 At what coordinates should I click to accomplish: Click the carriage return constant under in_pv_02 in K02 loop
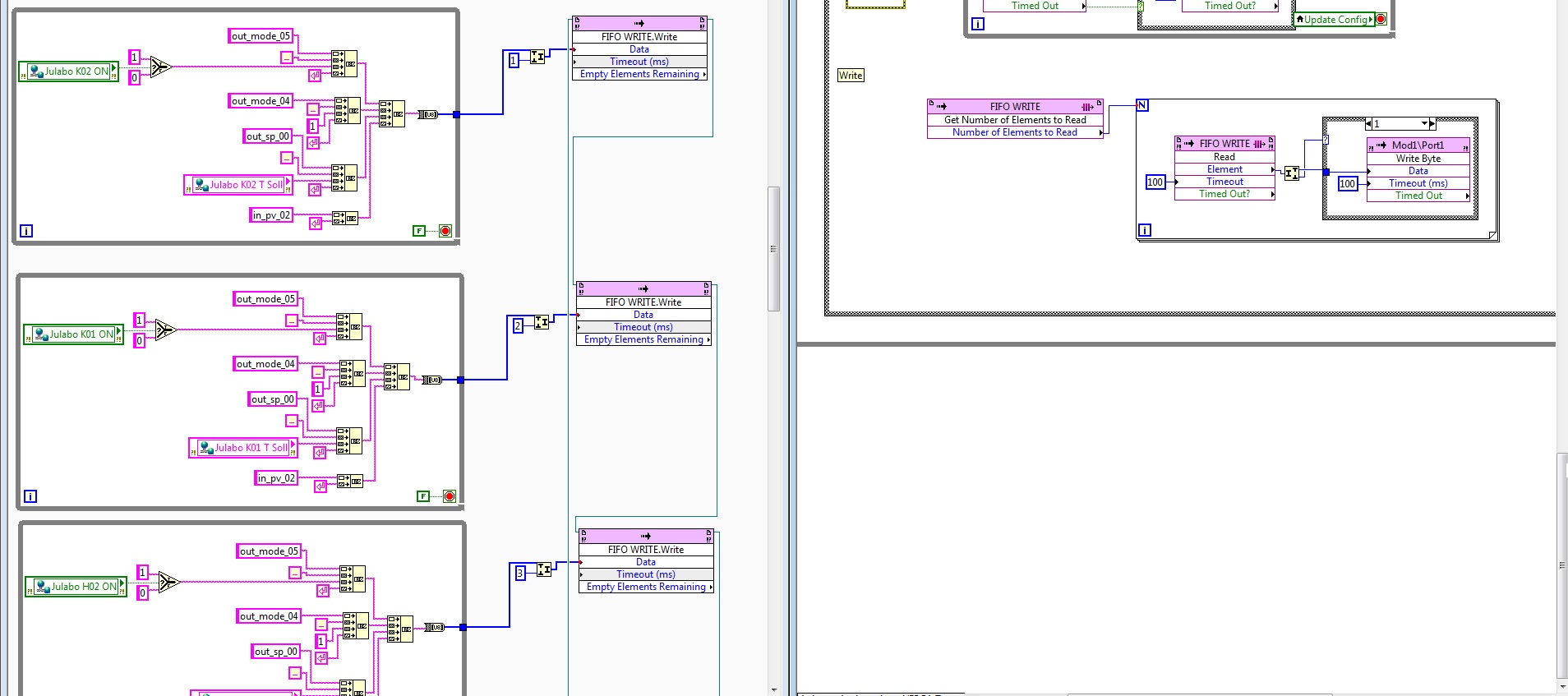[x=316, y=223]
